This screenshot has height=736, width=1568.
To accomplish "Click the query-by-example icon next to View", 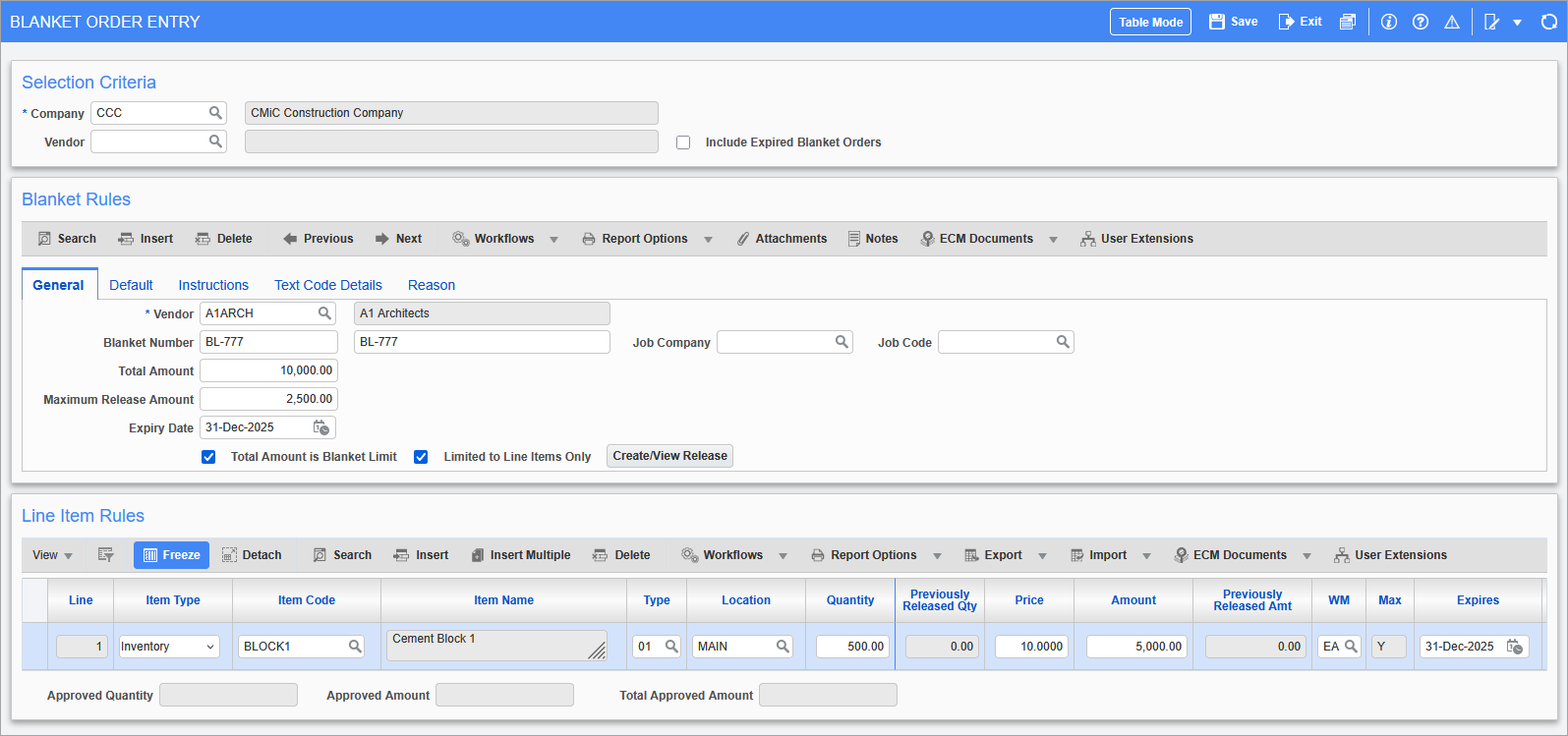I will (106, 555).
